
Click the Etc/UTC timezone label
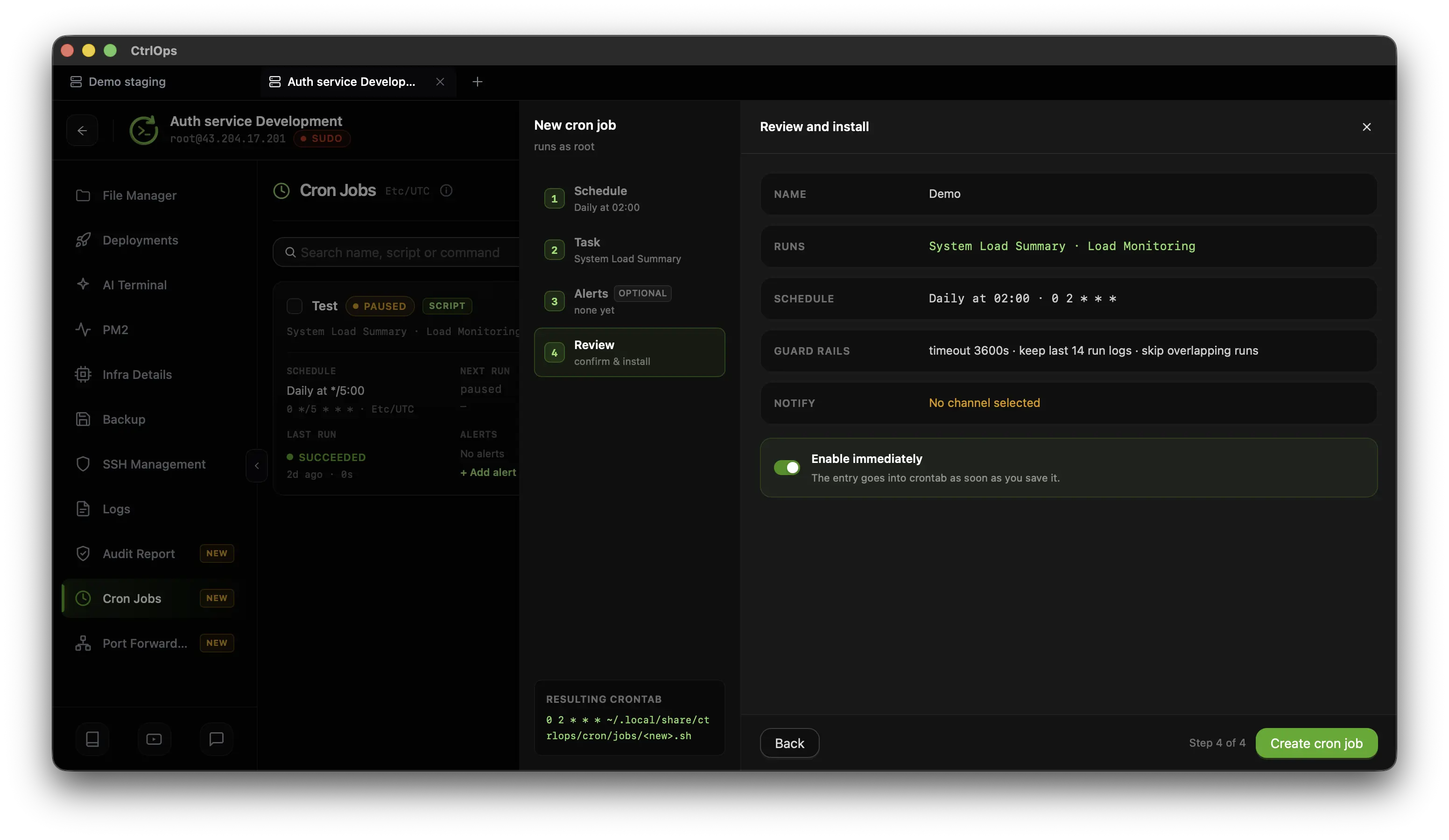[x=408, y=191]
